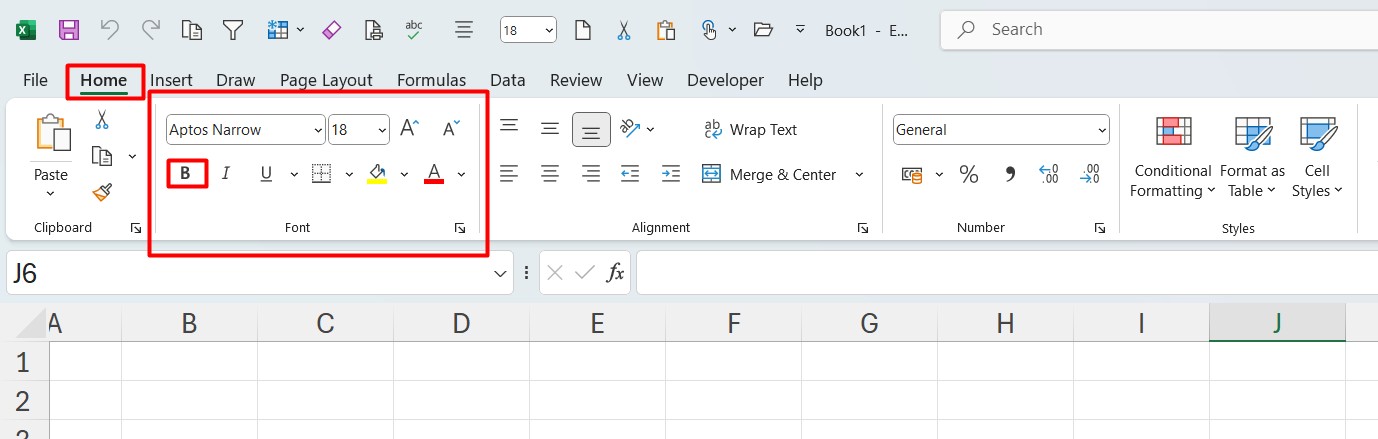The image size is (1378, 439).
Task: Expand the Paste options arrow below Paste
Action: [51, 194]
